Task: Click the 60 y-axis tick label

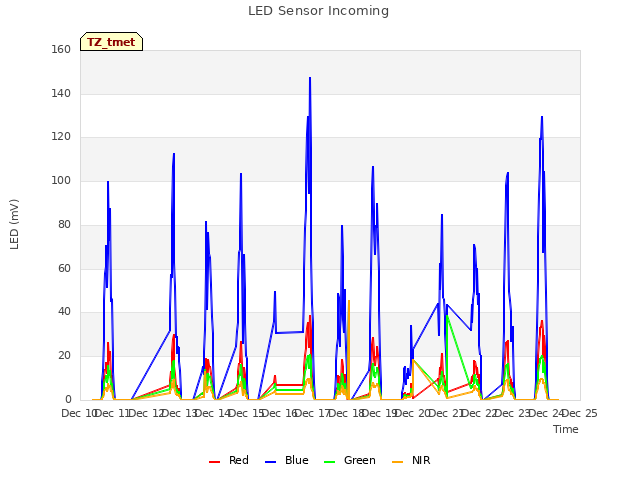Action: click(64, 269)
